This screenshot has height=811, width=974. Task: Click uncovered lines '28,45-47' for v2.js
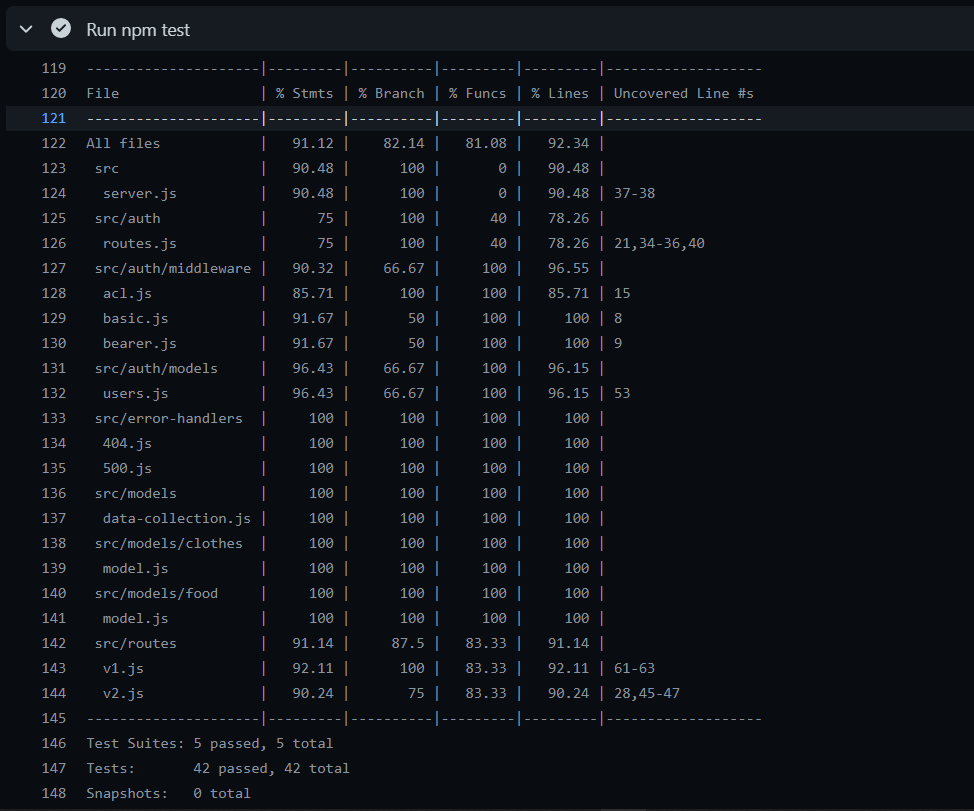647,693
